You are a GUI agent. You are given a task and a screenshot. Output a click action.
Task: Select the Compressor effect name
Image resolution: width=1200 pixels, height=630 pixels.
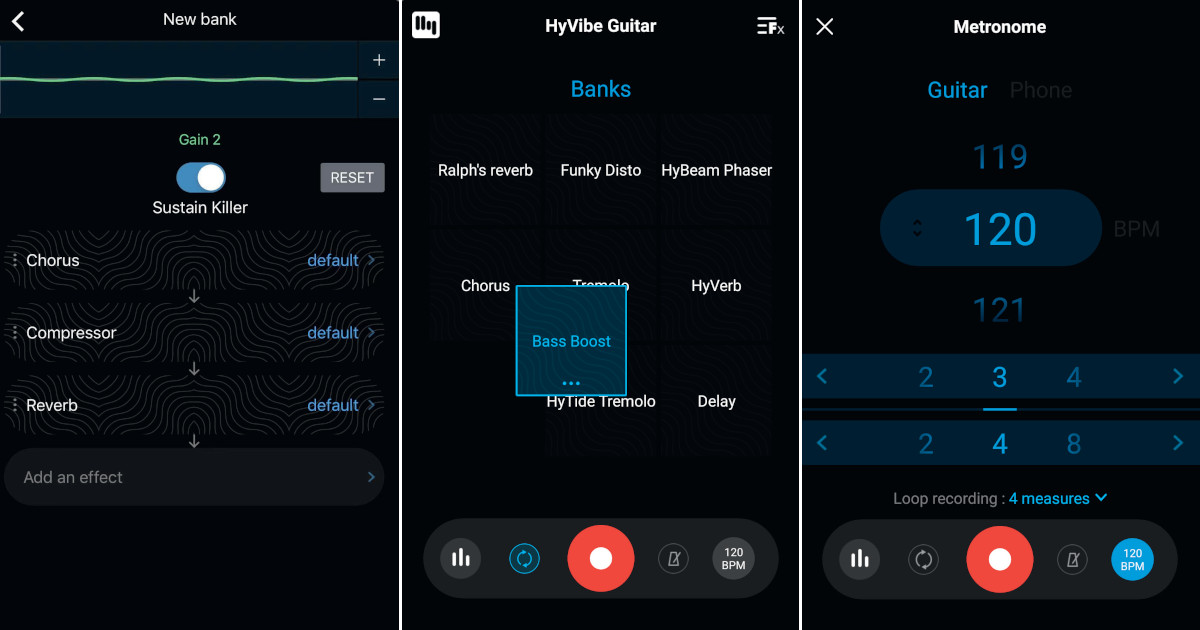pyautogui.click(x=71, y=333)
